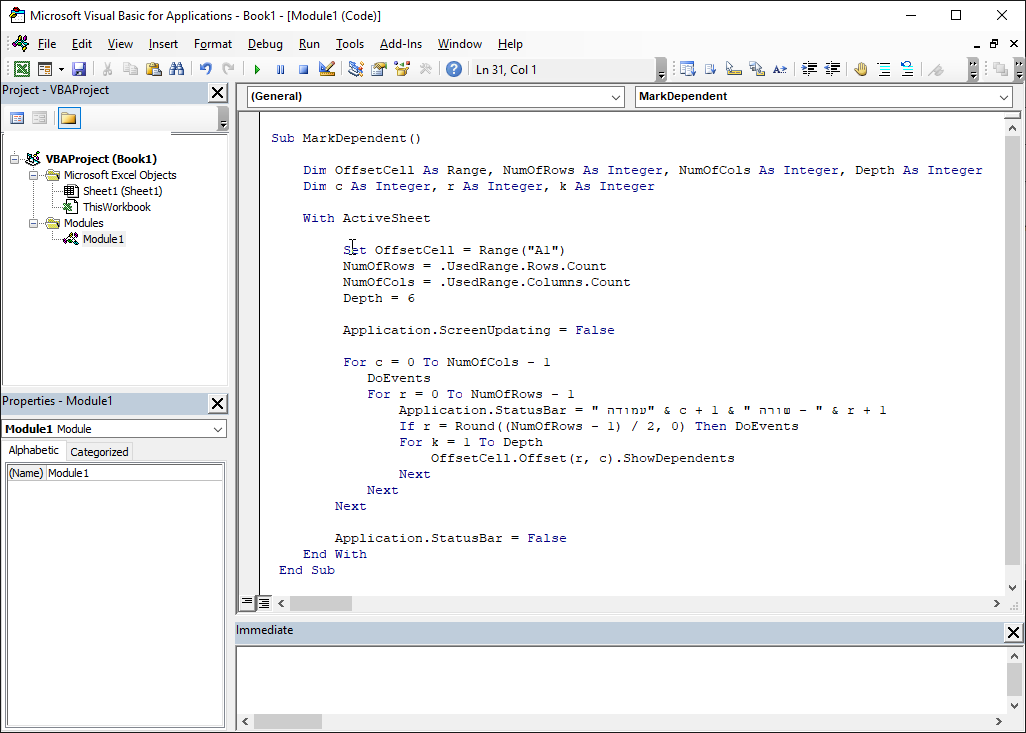
Task: Select ThisWorkbook in the project tree
Action: click(x=116, y=207)
